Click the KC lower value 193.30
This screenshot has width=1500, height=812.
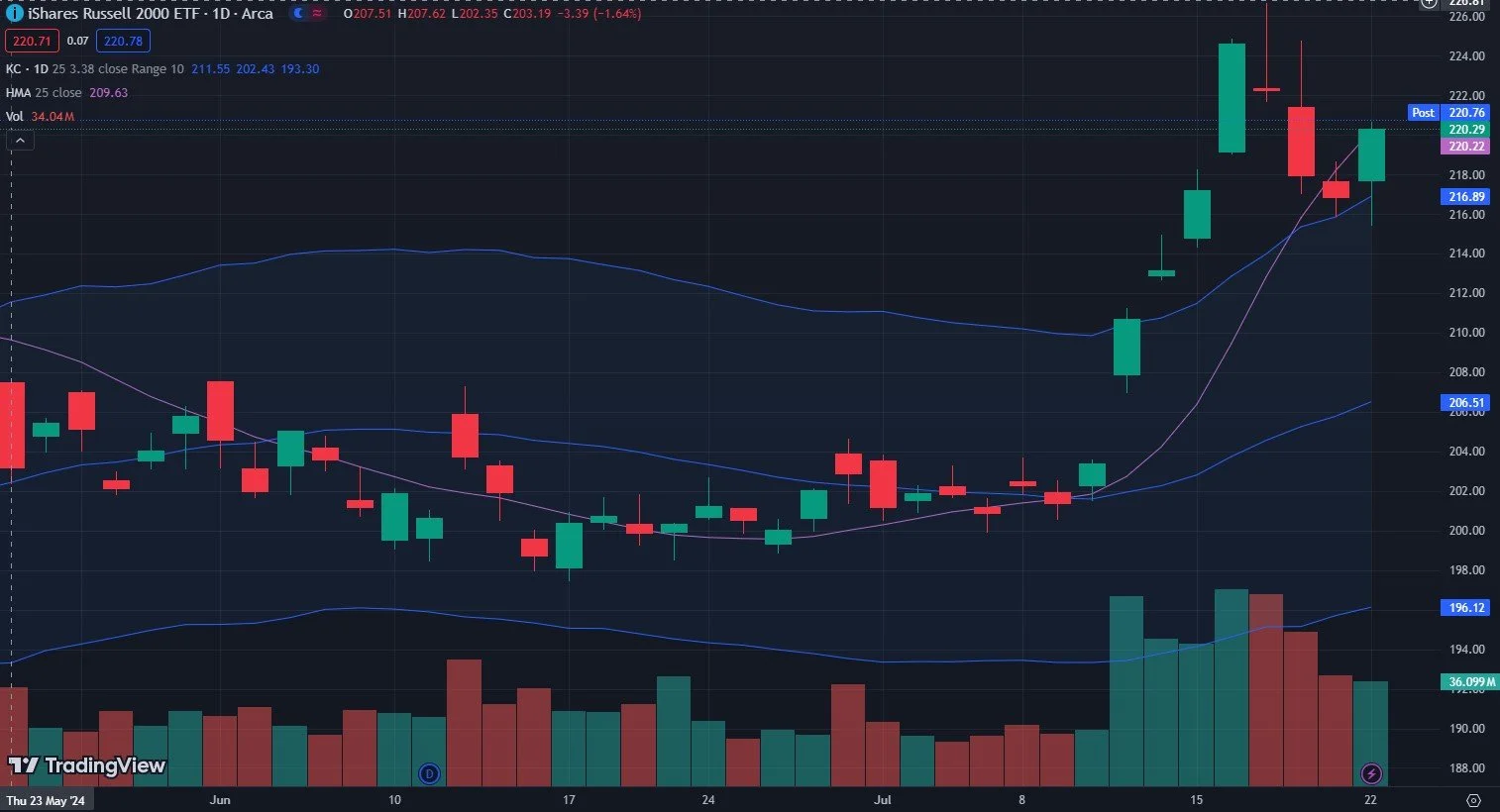coord(300,69)
